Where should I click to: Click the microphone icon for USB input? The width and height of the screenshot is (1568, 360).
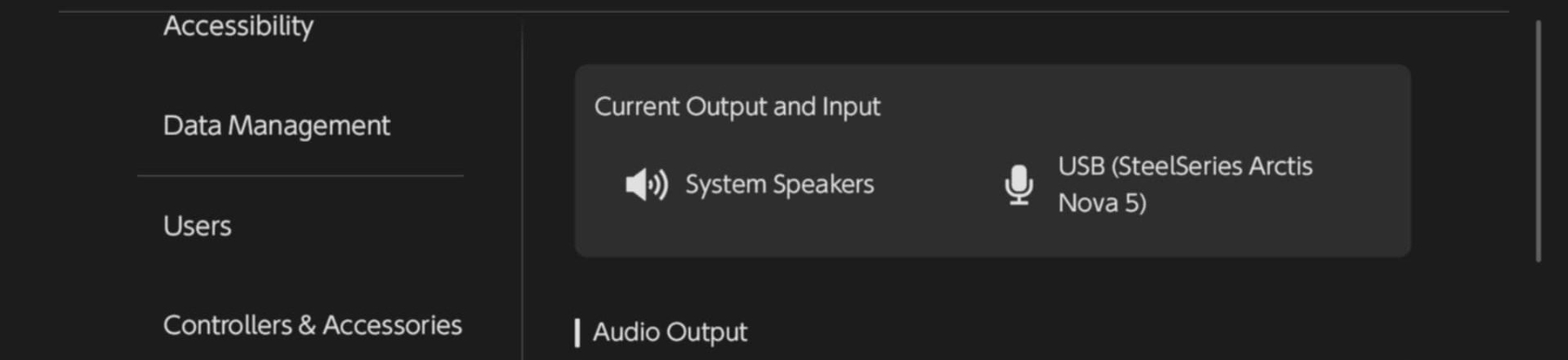click(x=1018, y=185)
